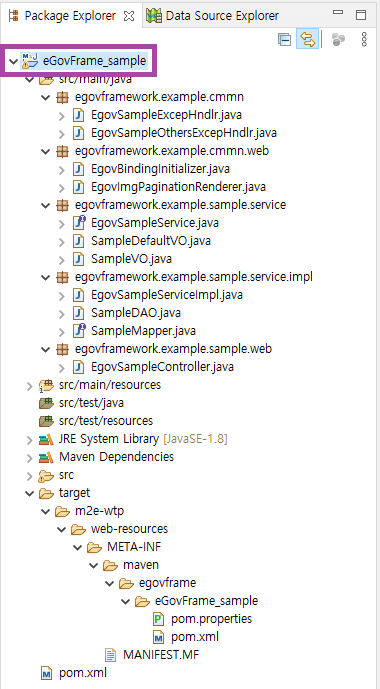The width and height of the screenshot is (380, 689).
Task: Select pom.properties file
Action: [x=211, y=619]
